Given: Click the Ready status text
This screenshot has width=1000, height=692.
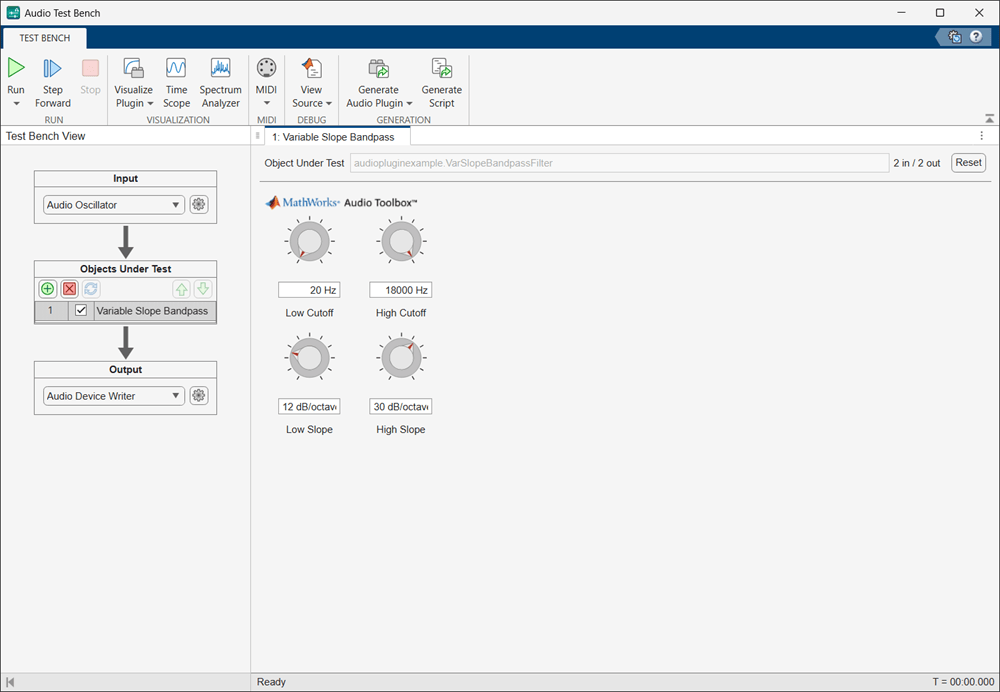Looking at the screenshot, I should pyautogui.click(x=271, y=682).
